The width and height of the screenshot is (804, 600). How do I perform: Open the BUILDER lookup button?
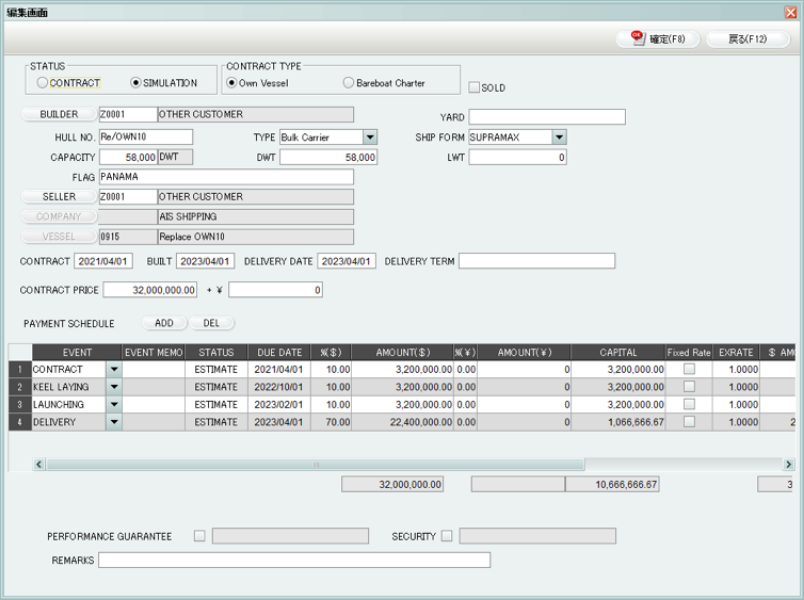[58, 115]
